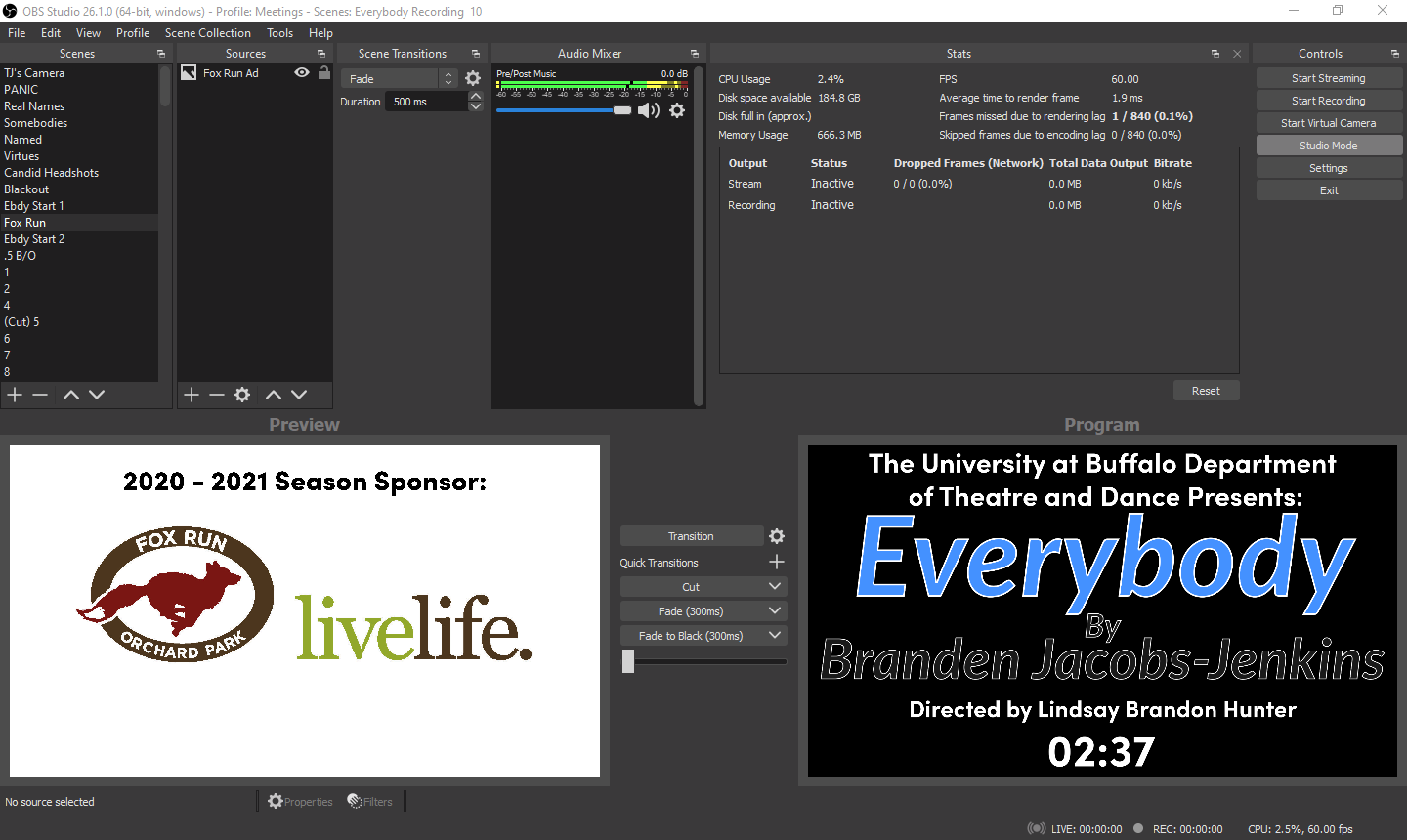Click the recording status dot icon

[1138, 828]
